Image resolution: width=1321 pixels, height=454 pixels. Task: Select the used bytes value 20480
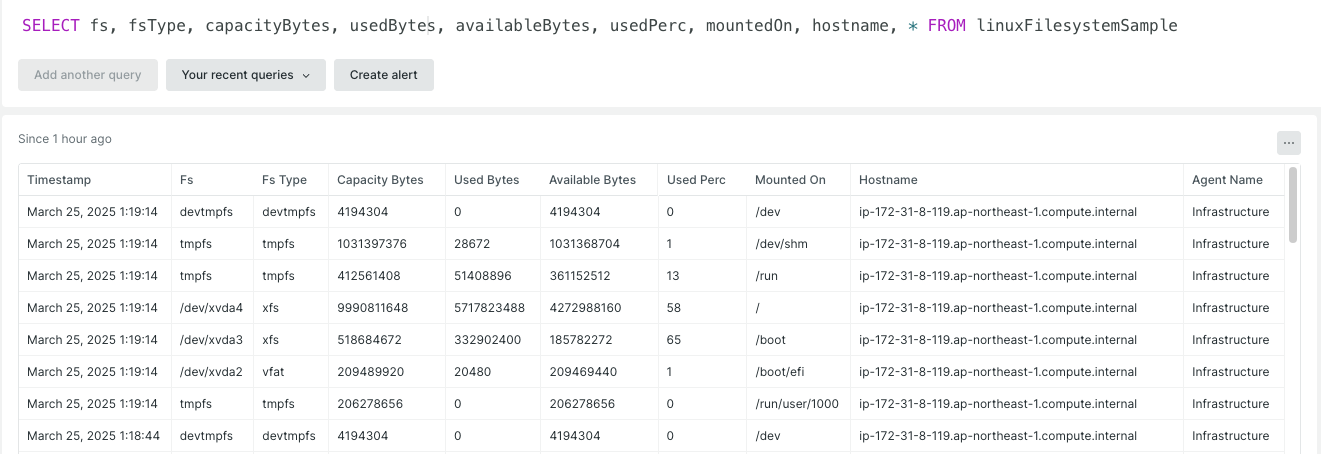point(472,372)
